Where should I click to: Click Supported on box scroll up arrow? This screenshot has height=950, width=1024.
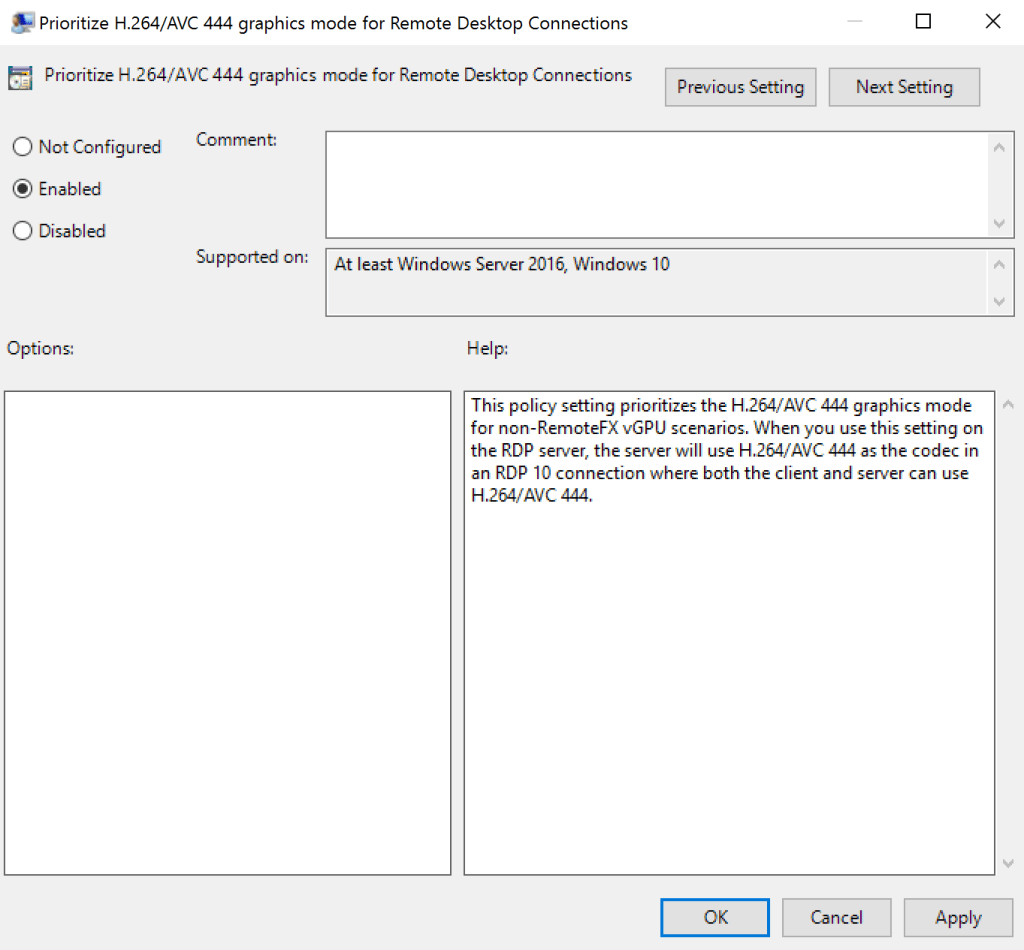999,265
